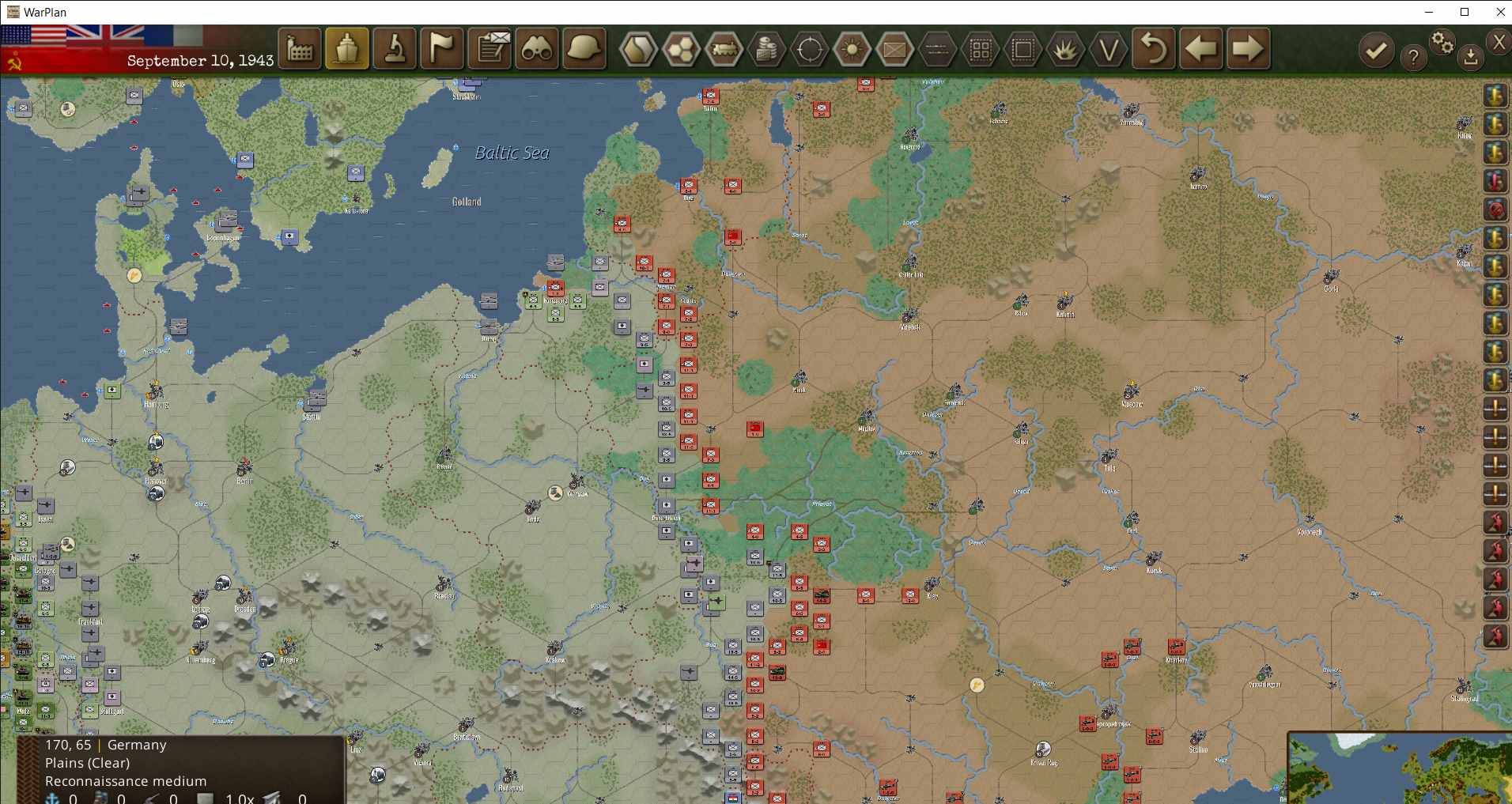The image size is (1512, 804).
Task: Open the helmet units list
Action: pyautogui.click(x=584, y=49)
